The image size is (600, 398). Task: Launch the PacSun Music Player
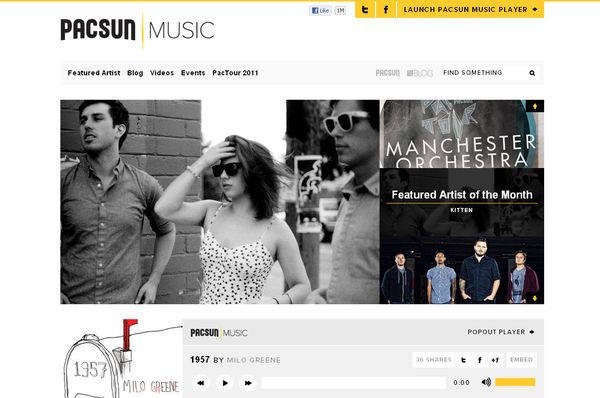tap(470, 10)
